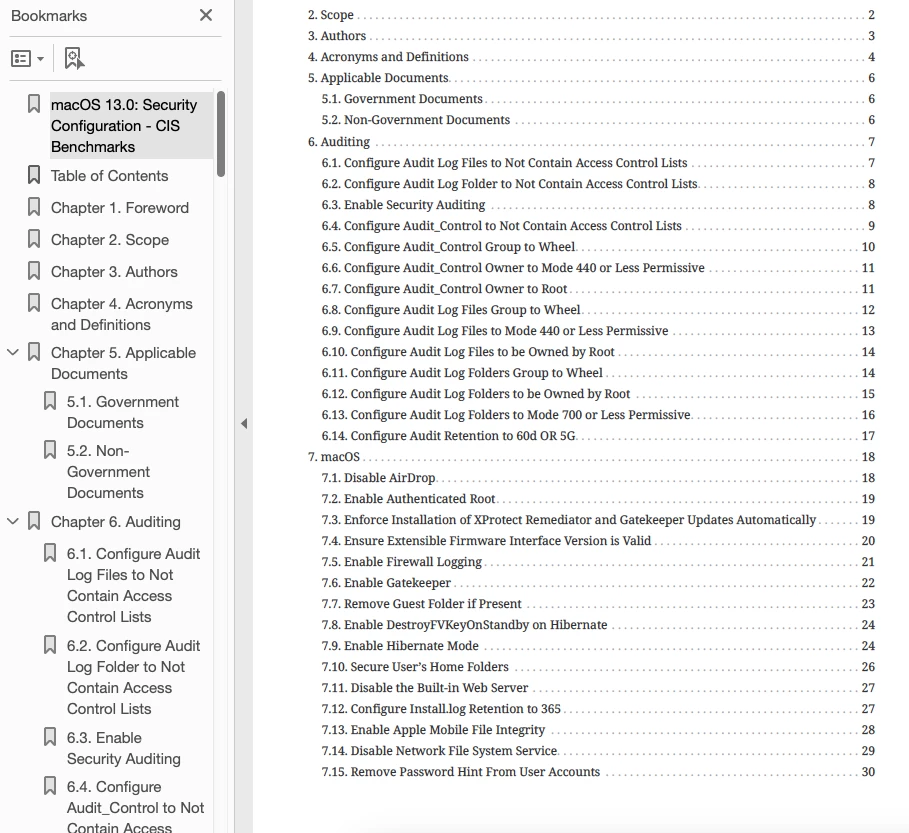The height and width of the screenshot is (833, 909).
Task: Open the Table of Contents bookmark
Action: [110, 176]
